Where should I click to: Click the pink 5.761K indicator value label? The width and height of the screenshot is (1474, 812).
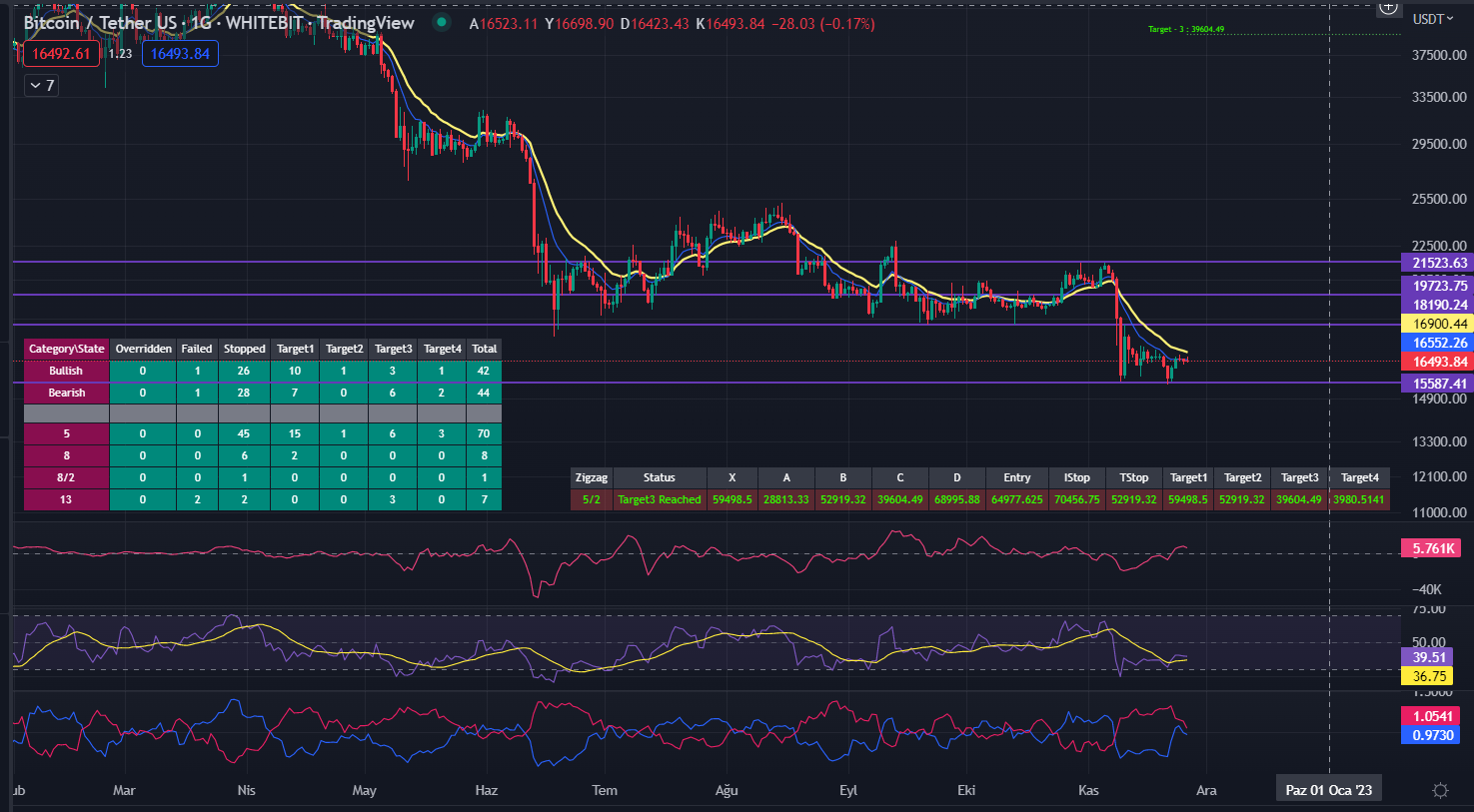tap(1432, 548)
